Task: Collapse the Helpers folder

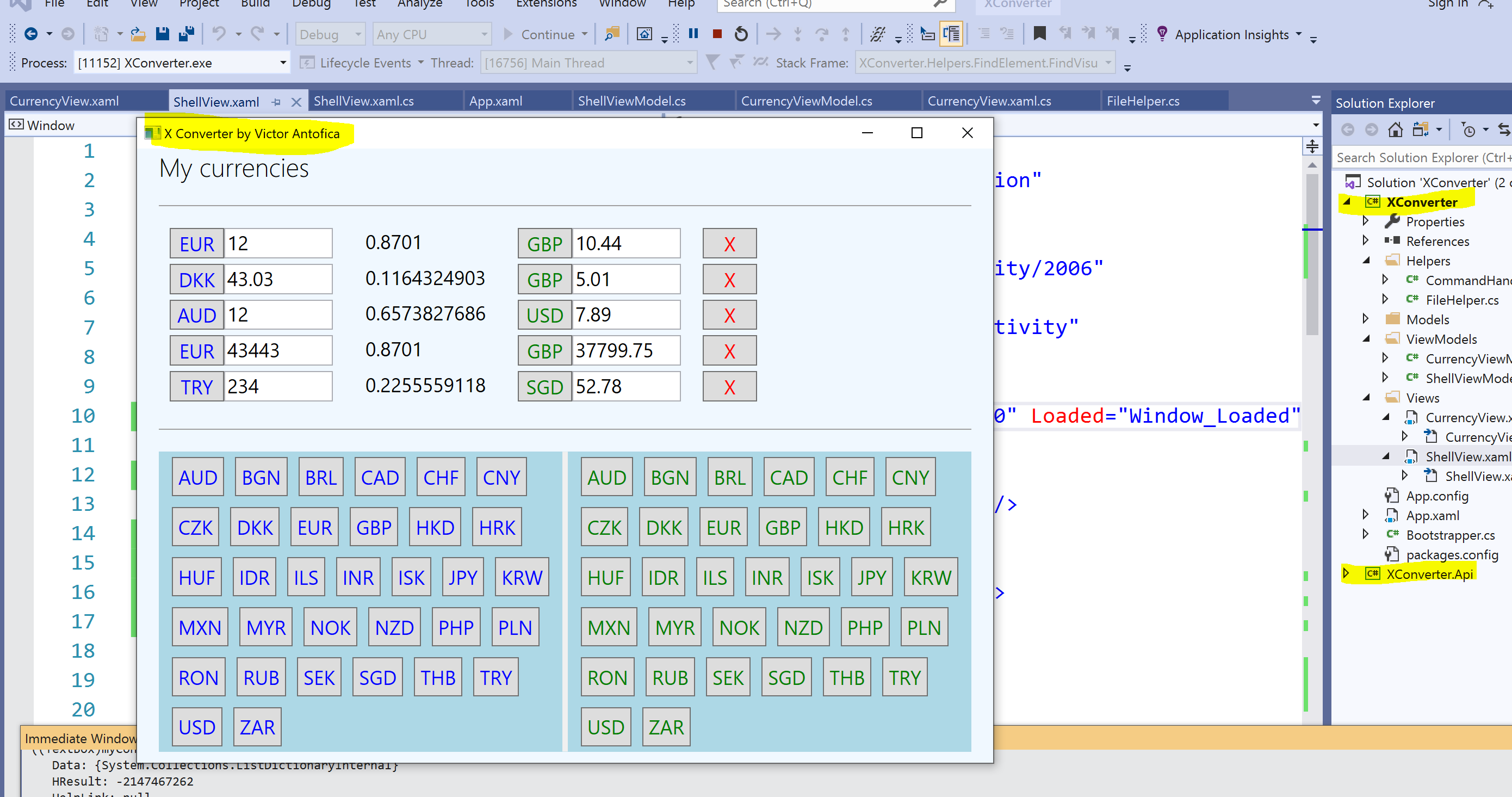Action: (x=1366, y=260)
